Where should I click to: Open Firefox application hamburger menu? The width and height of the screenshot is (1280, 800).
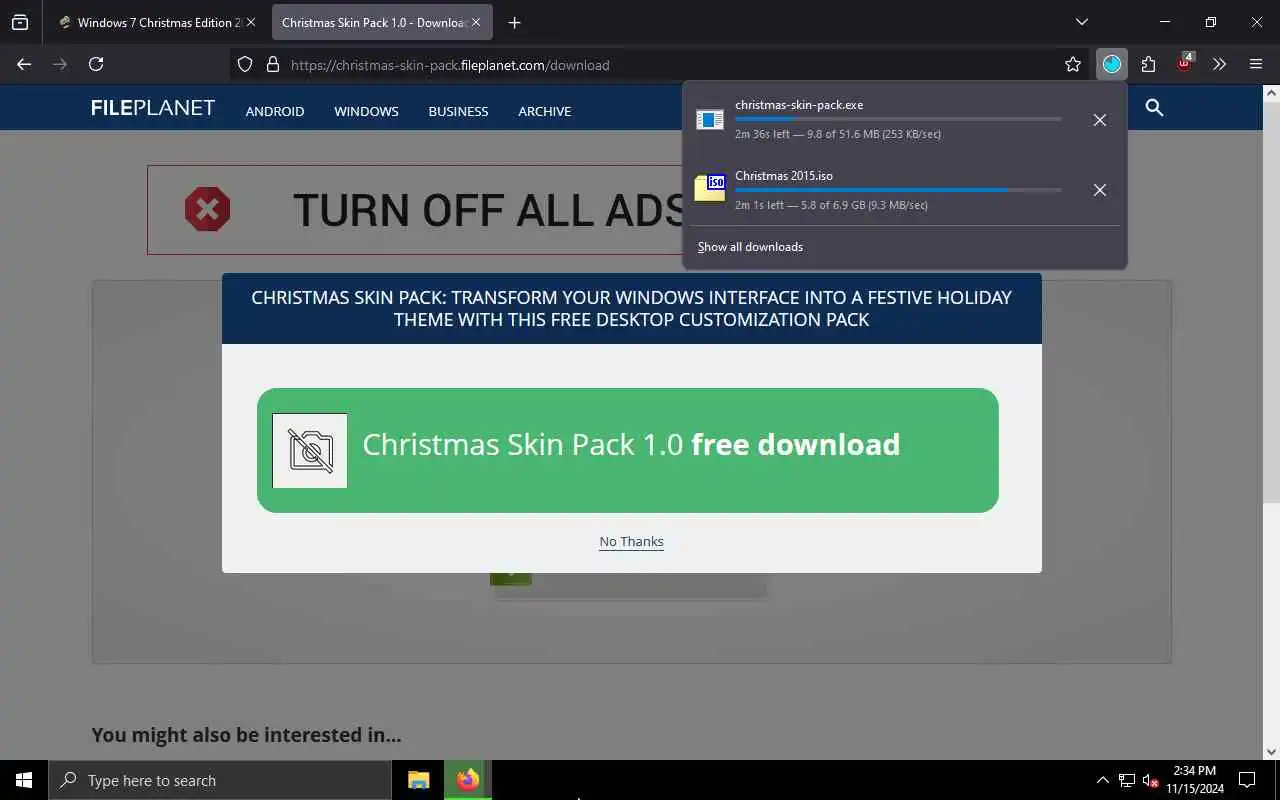pos(1256,64)
